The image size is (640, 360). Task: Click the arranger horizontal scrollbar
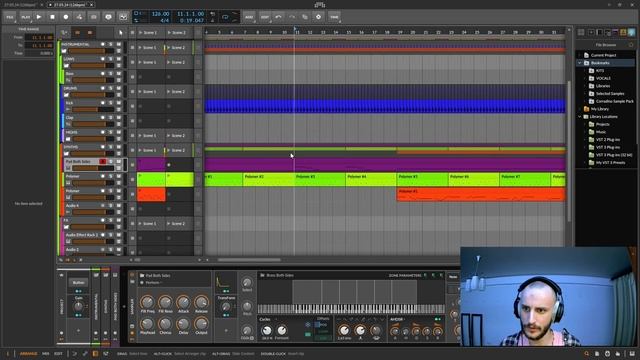coord(249,260)
